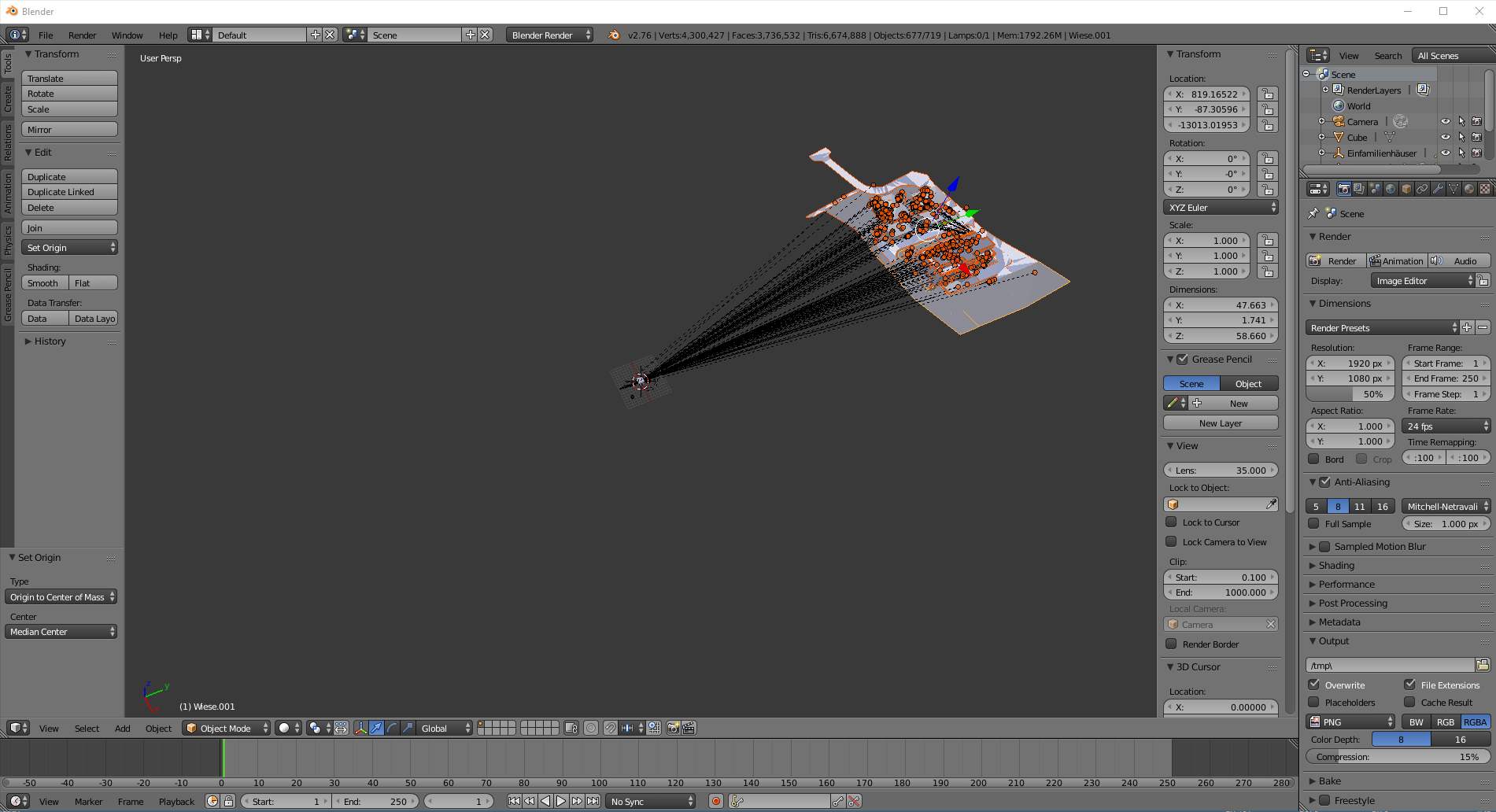Hide the Cube object via its eye icon
This screenshot has height=812, width=1496.
1446,137
